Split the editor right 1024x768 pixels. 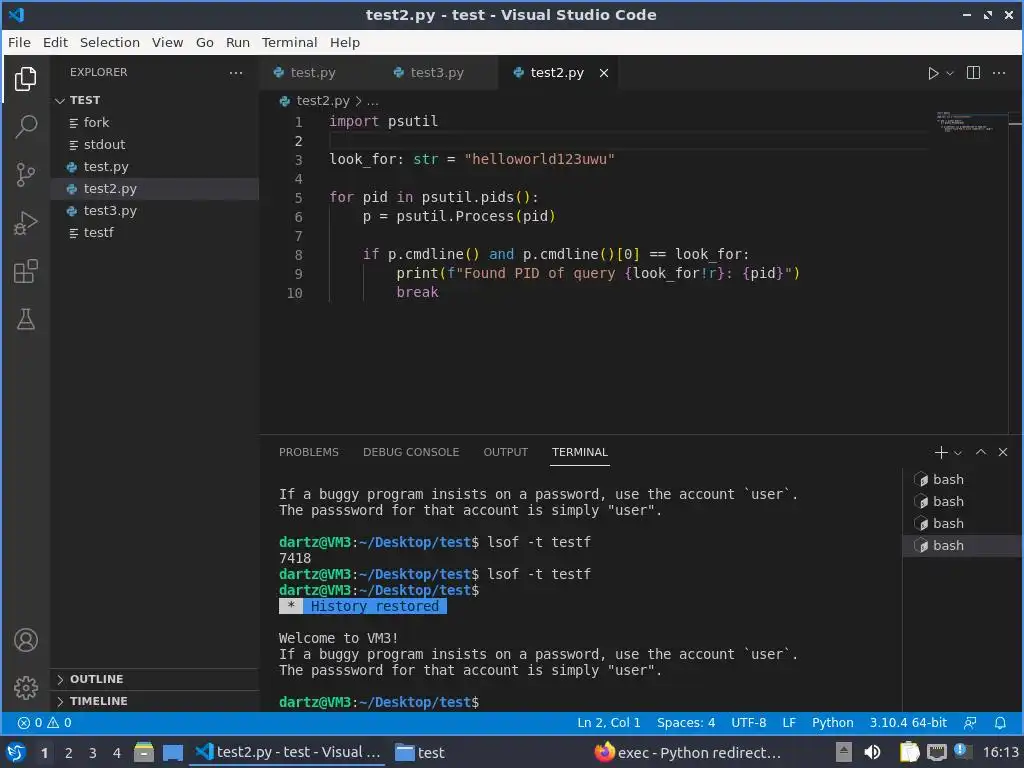pyautogui.click(x=973, y=72)
